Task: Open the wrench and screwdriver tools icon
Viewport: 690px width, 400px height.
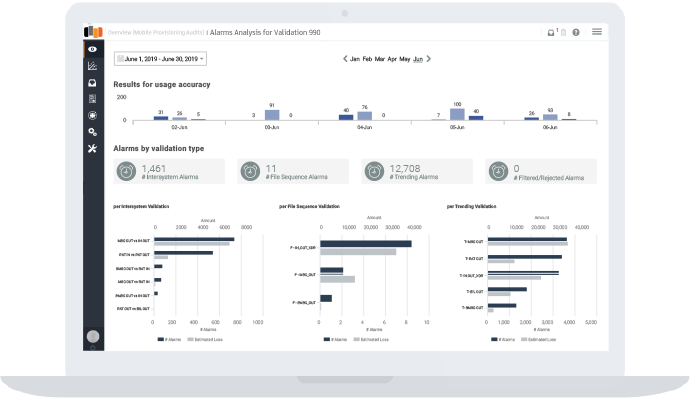Action: click(92, 149)
